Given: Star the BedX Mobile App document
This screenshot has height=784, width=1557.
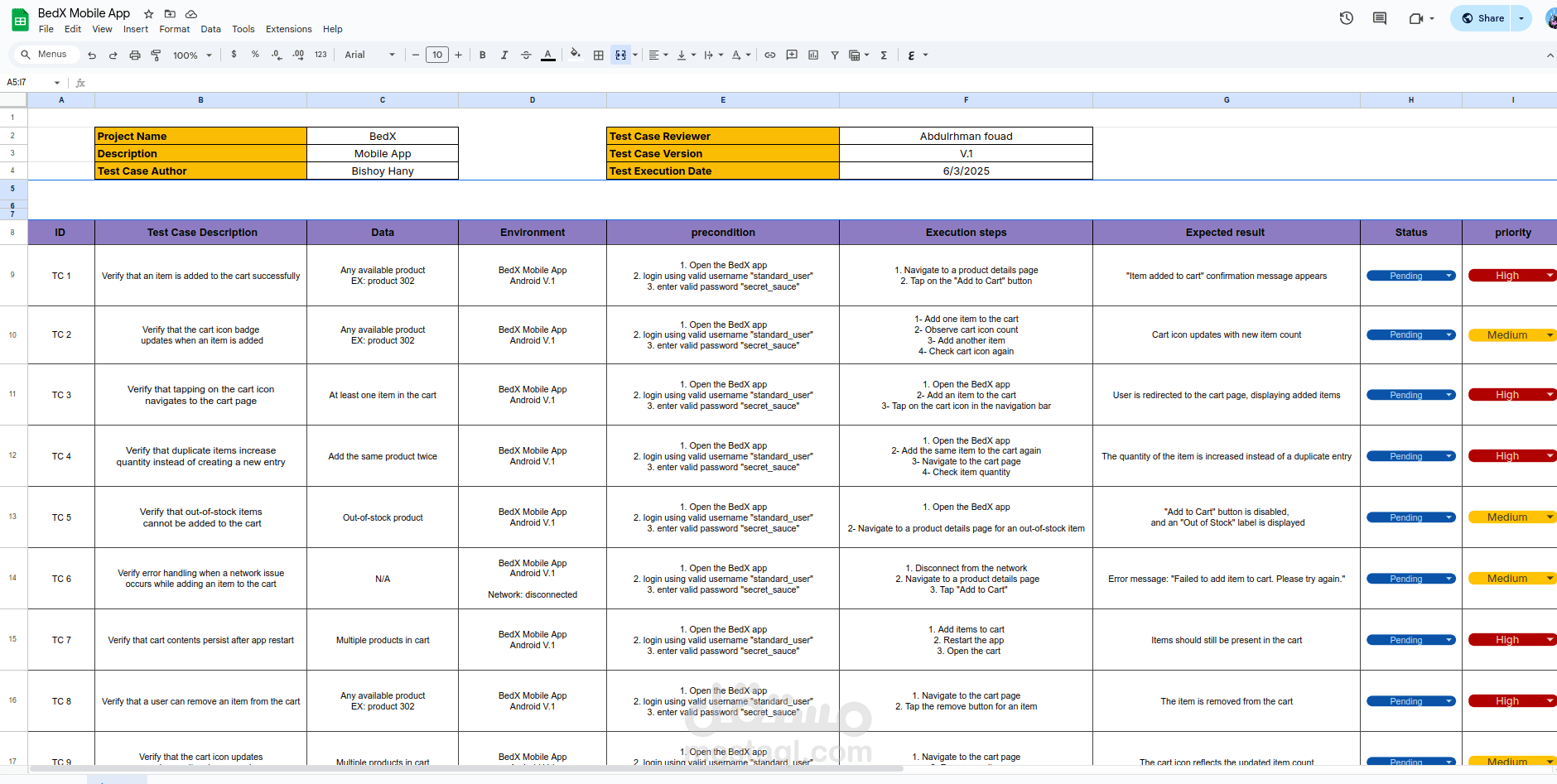Looking at the screenshot, I should [x=149, y=14].
